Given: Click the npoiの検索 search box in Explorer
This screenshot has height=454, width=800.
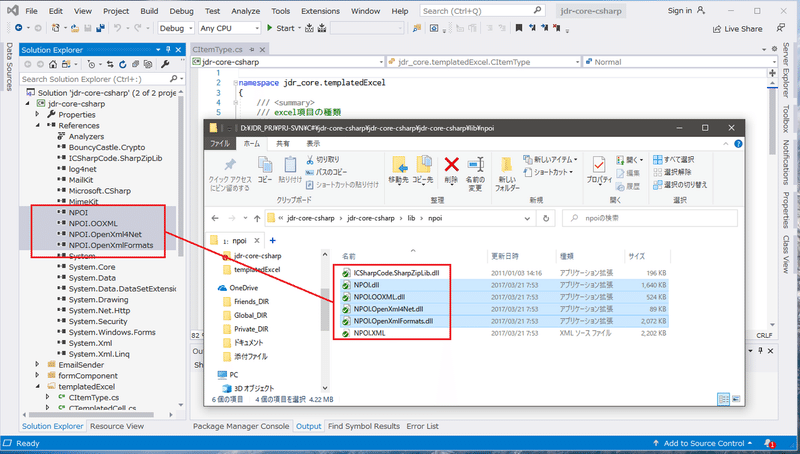Looking at the screenshot, I should pyautogui.click(x=649, y=218).
